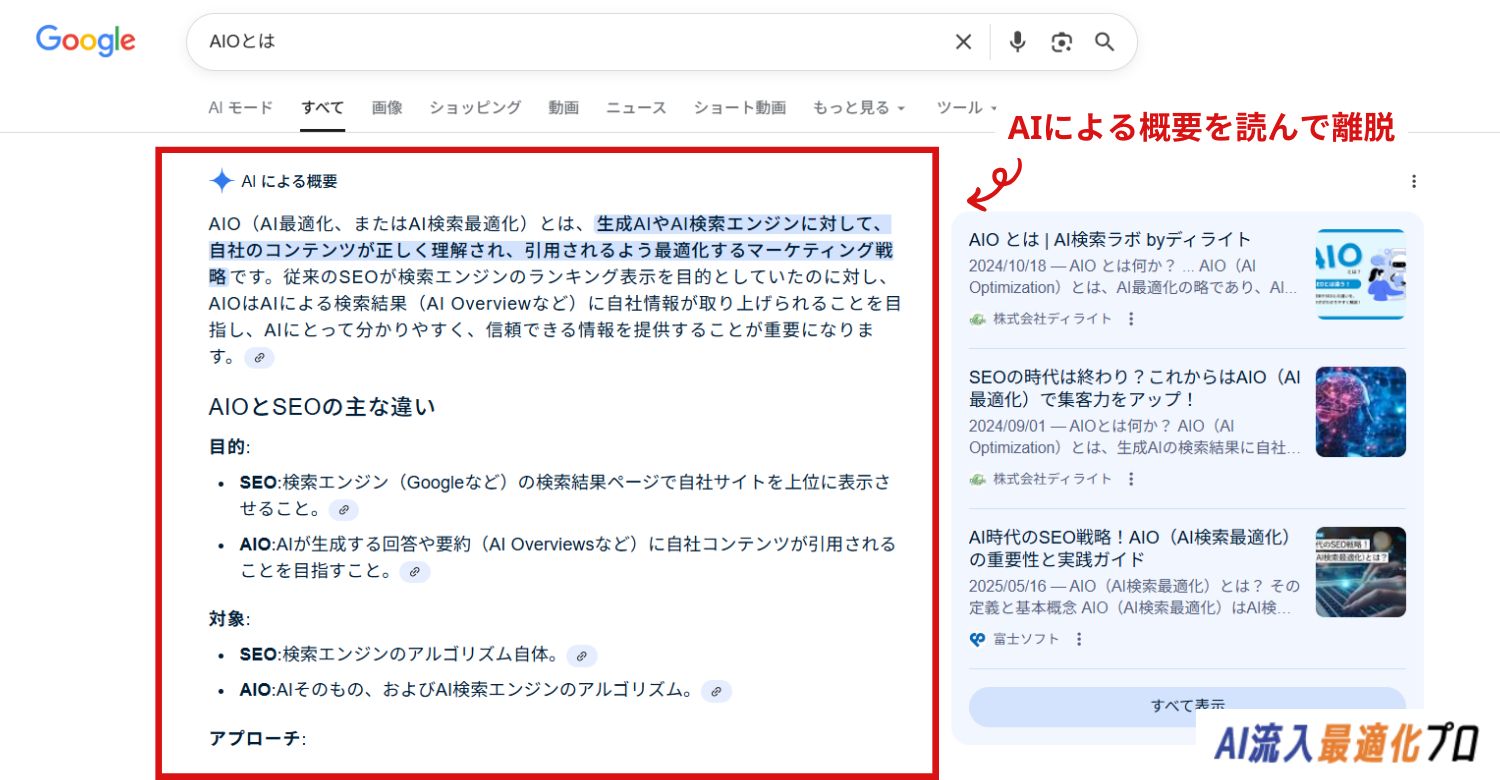Click the Google logo

coord(86,41)
